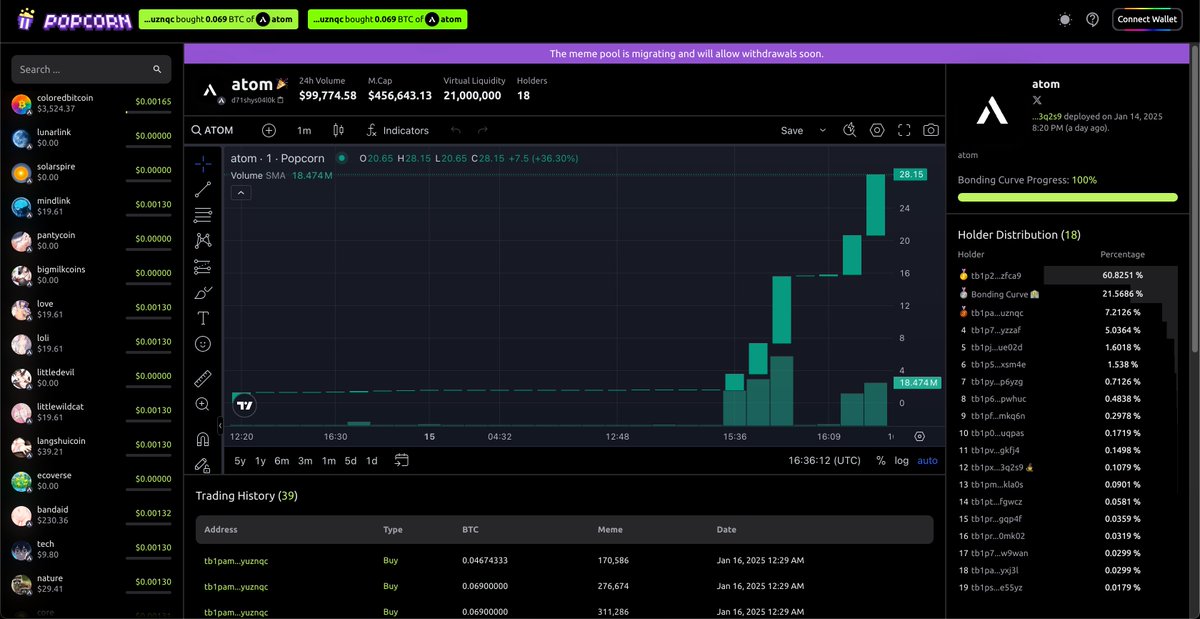Select the ruler measure tool
This screenshot has height=619, width=1200.
tap(203, 379)
